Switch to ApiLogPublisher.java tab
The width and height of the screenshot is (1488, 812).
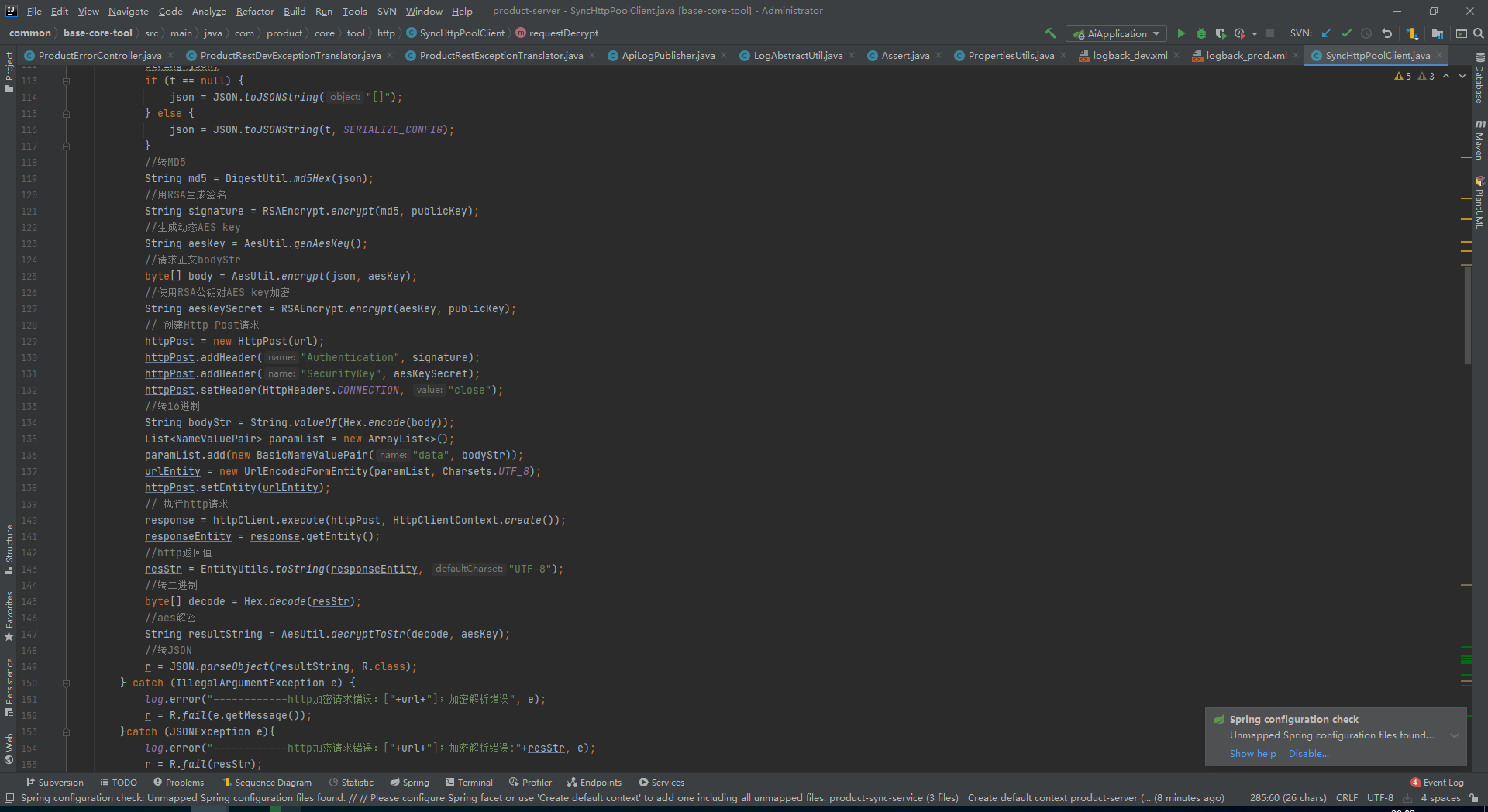tap(668, 55)
